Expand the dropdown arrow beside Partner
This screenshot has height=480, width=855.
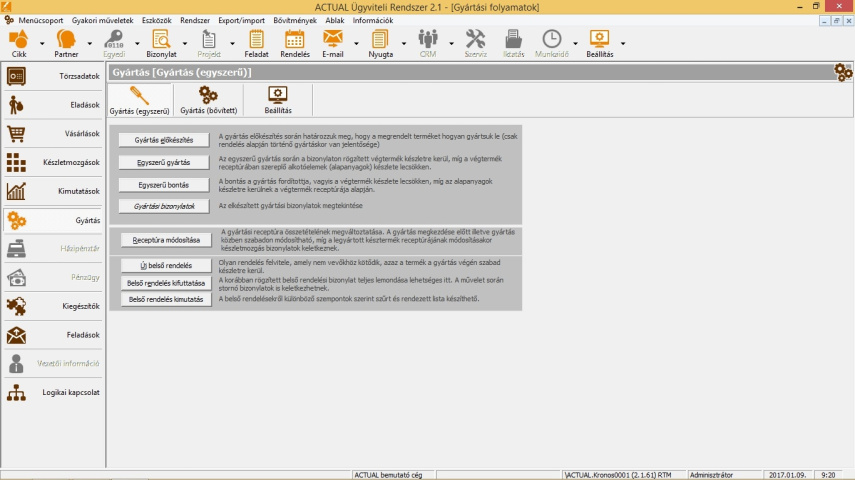click(x=90, y=44)
